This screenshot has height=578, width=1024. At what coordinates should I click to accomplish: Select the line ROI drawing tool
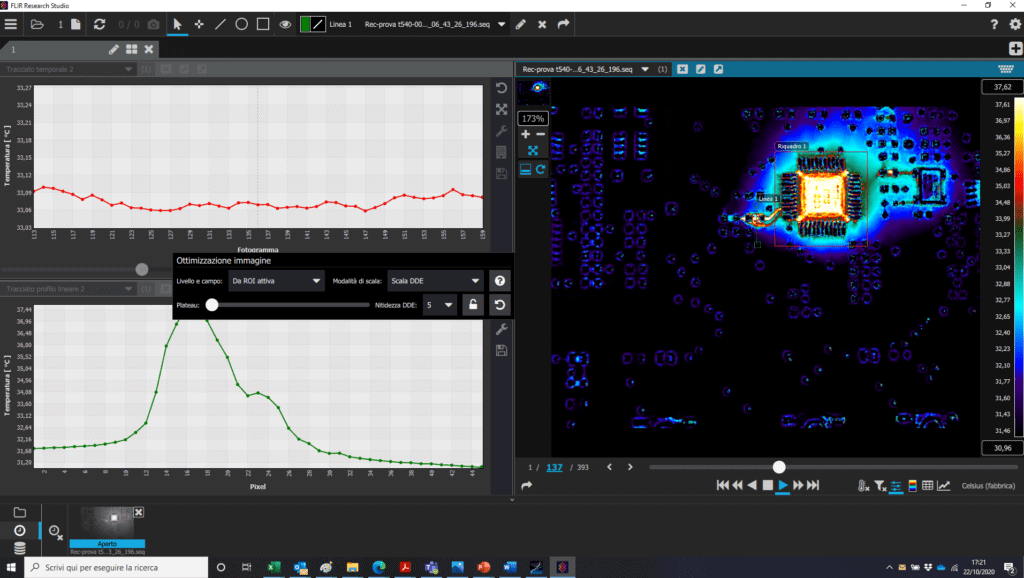(219, 24)
